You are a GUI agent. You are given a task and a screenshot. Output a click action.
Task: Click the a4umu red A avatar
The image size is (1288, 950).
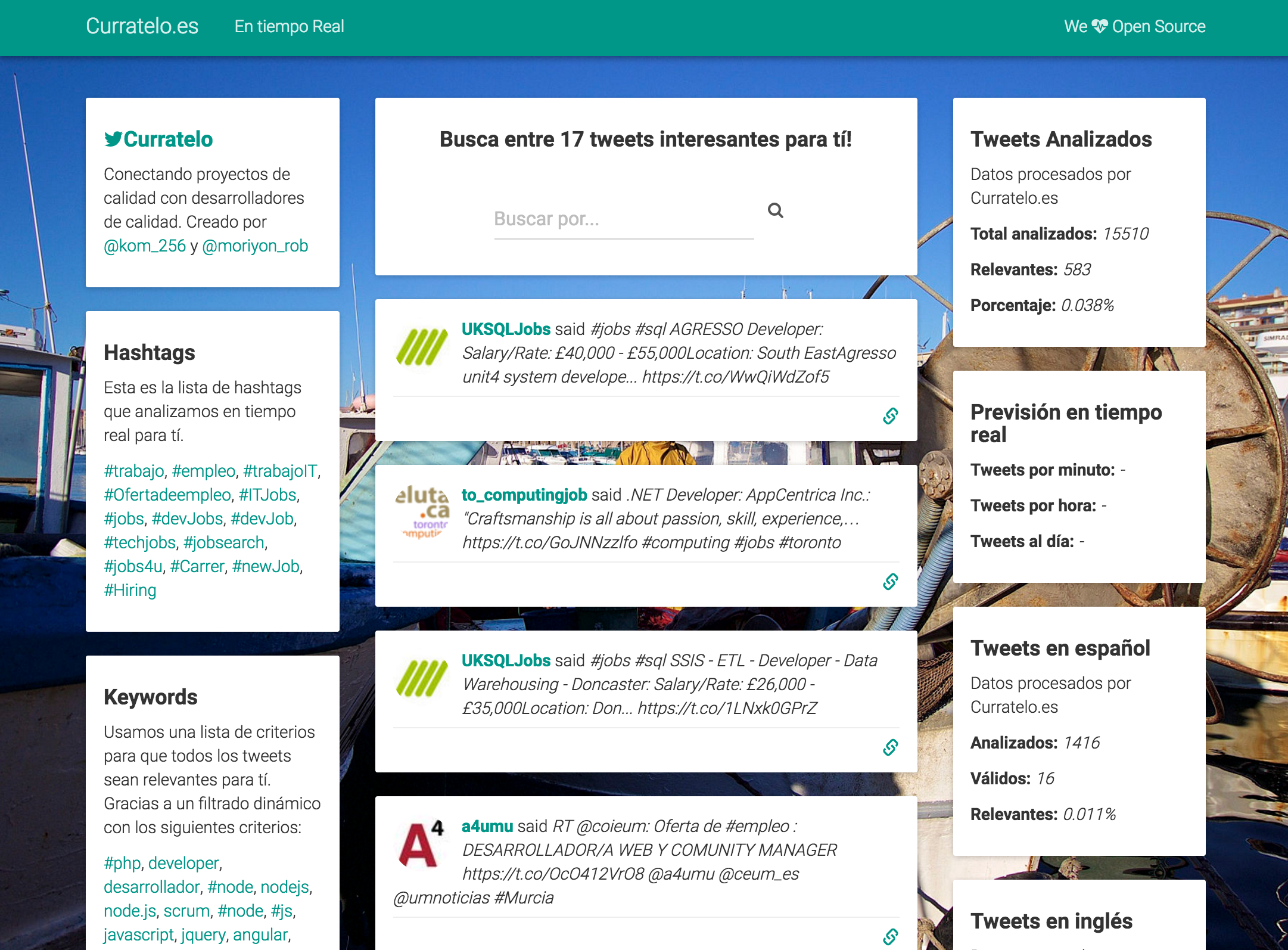point(421,844)
